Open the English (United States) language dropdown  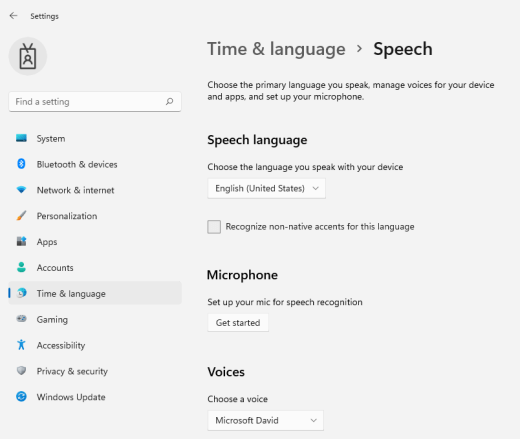[x=266, y=188]
